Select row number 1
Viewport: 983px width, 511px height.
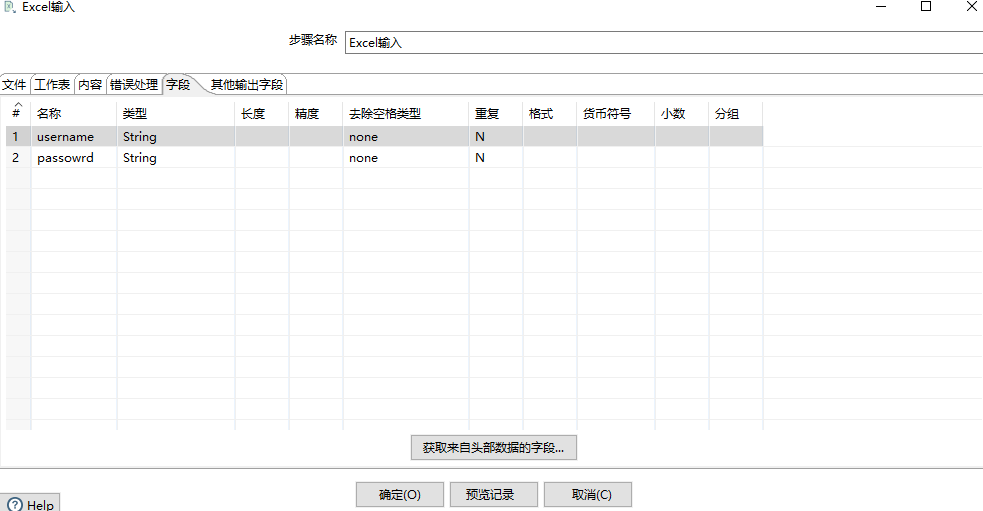click(18, 137)
